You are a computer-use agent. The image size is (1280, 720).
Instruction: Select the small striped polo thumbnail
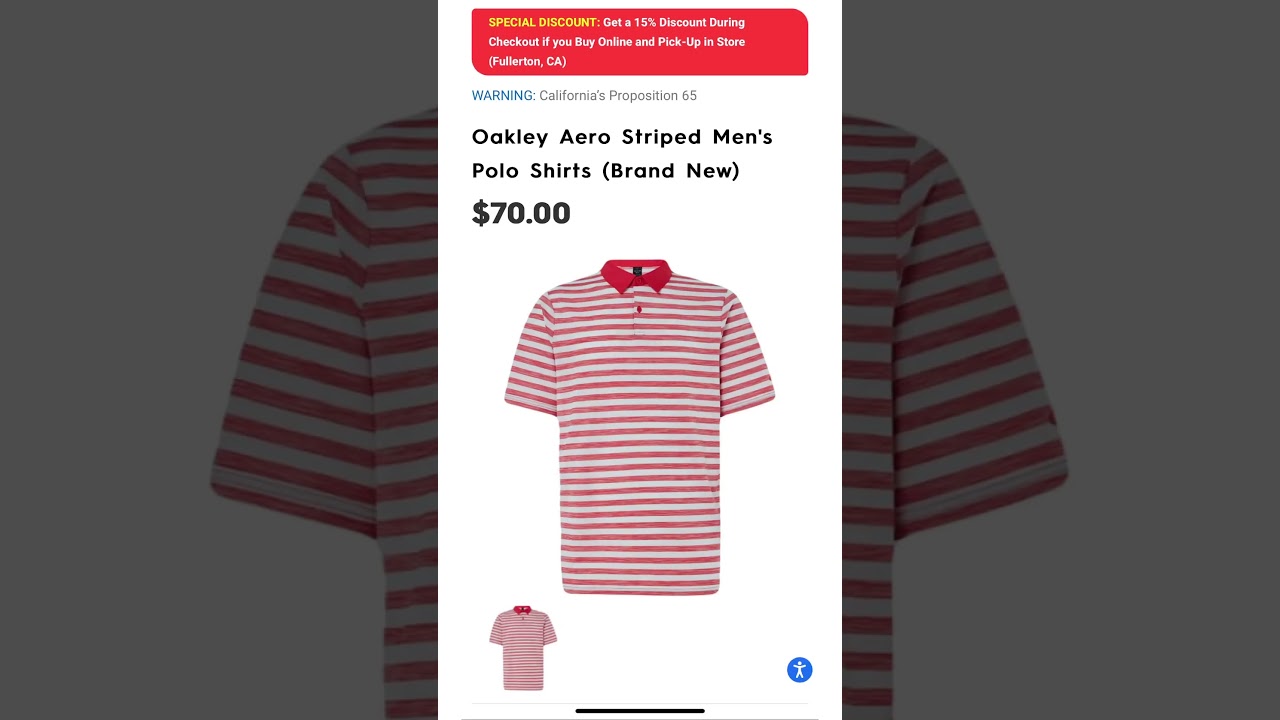523,648
